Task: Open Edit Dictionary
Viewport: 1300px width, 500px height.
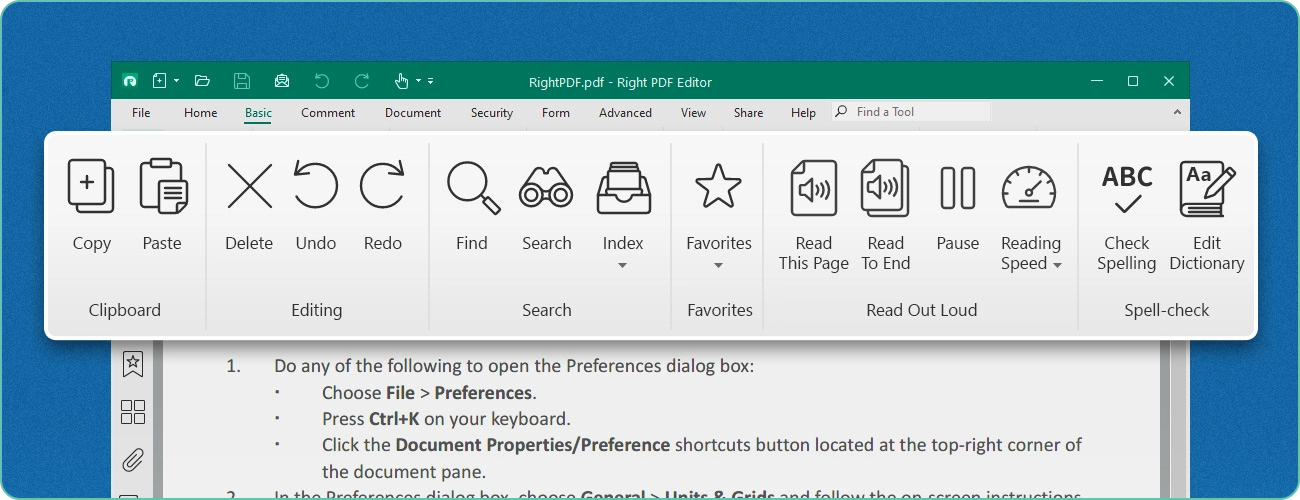Action: pyautogui.click(x=1207, y=189)
